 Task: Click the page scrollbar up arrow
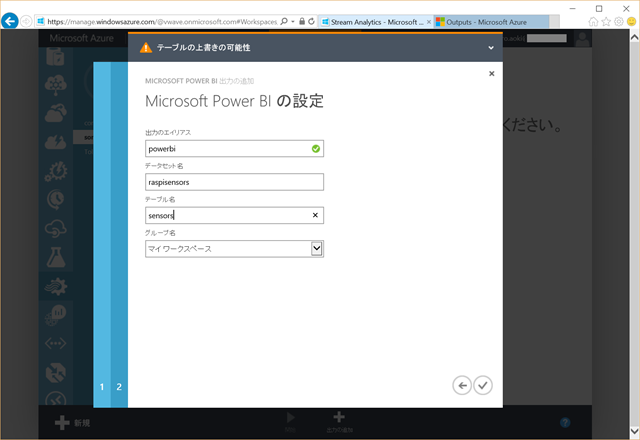[x=635, y=37]
